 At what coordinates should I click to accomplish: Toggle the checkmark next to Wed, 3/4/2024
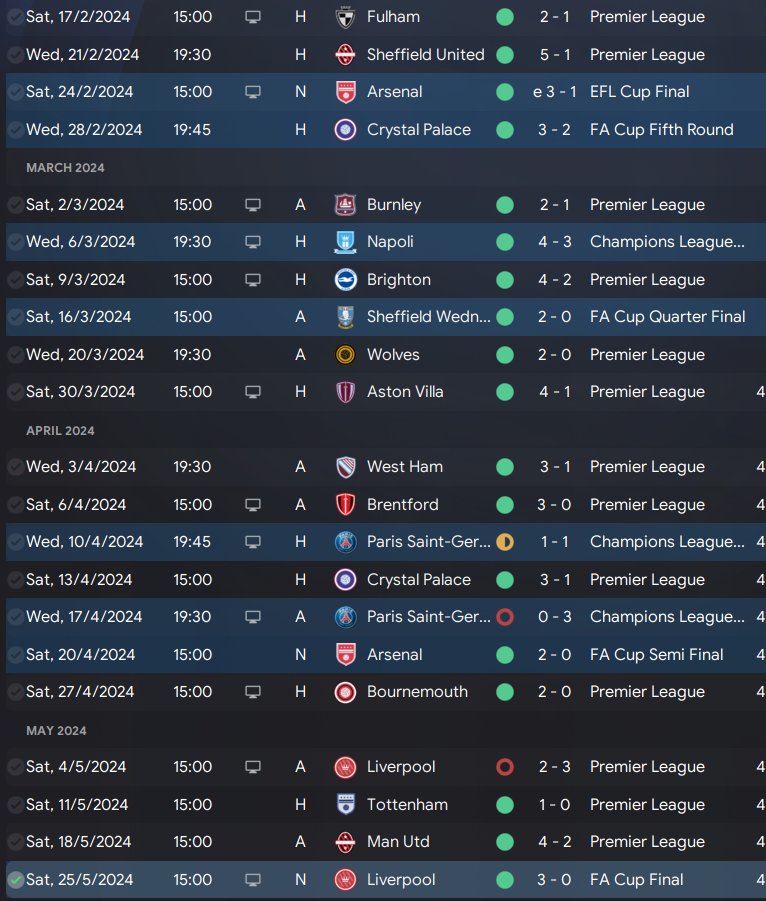(x=15, y=467)
